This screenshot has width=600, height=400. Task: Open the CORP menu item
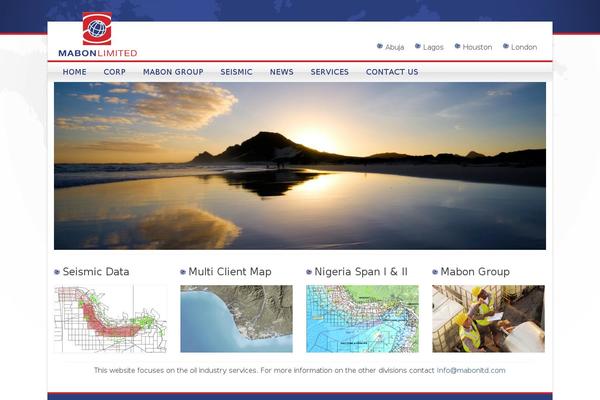point(114,72)
